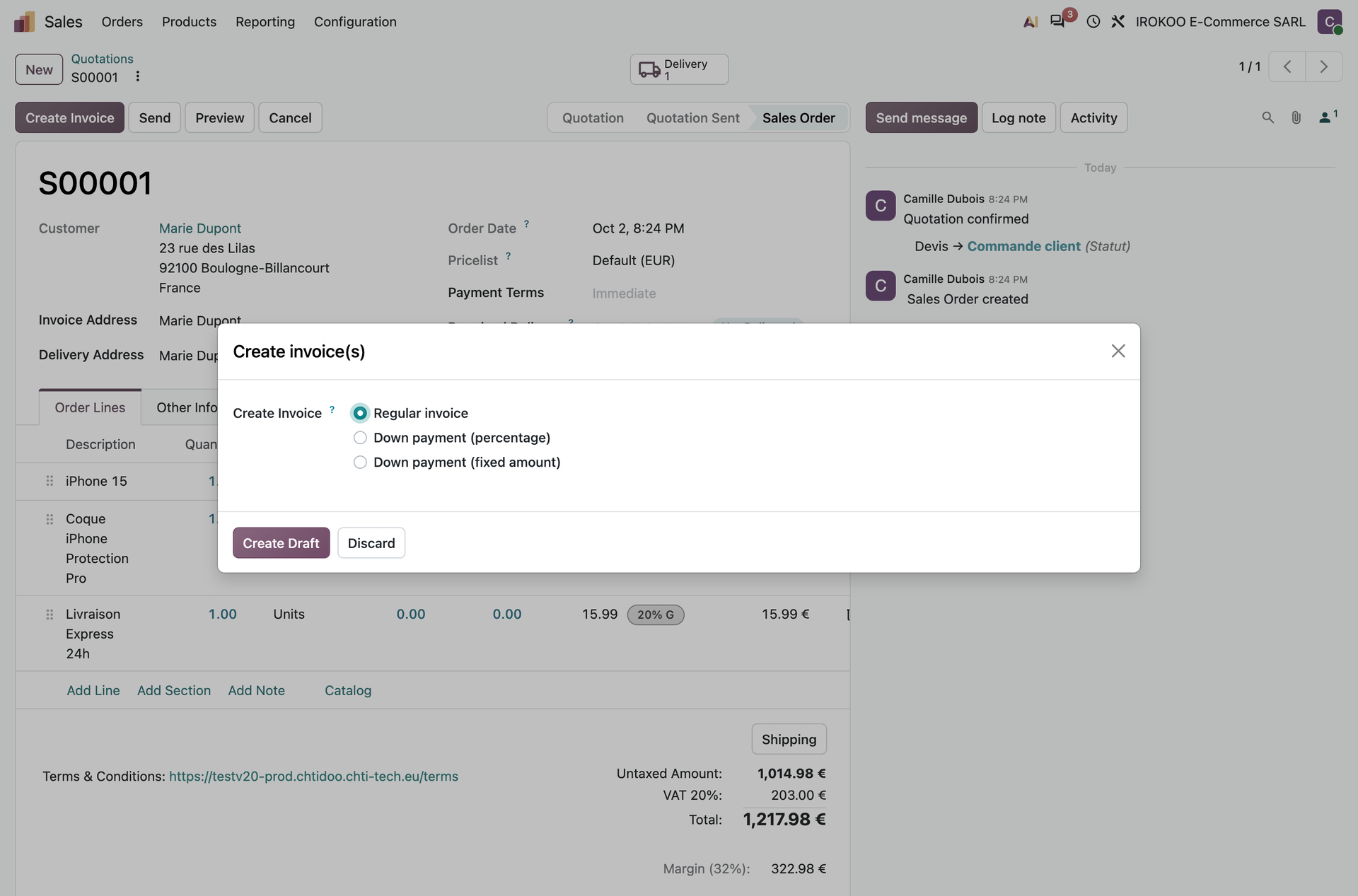This screenshot has width=1358, height=896.
Task: Grab the Livraison Express 24h drag handle
Action: pos(50,615)
